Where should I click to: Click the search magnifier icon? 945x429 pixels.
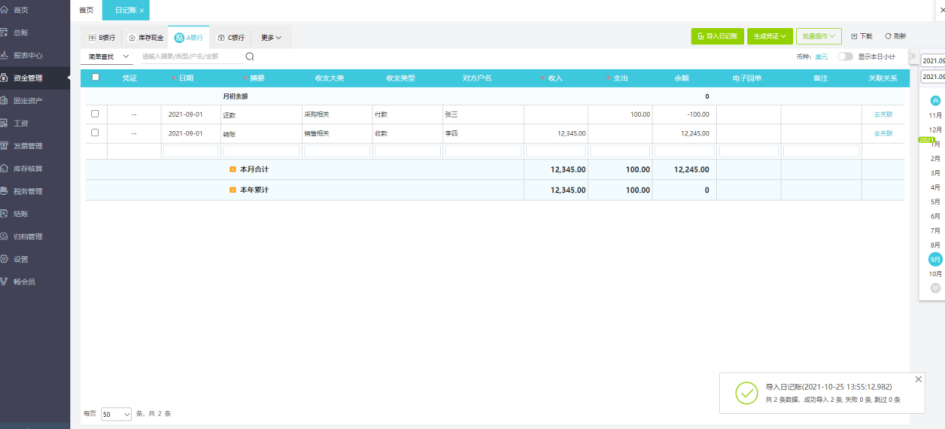(250, 56)
